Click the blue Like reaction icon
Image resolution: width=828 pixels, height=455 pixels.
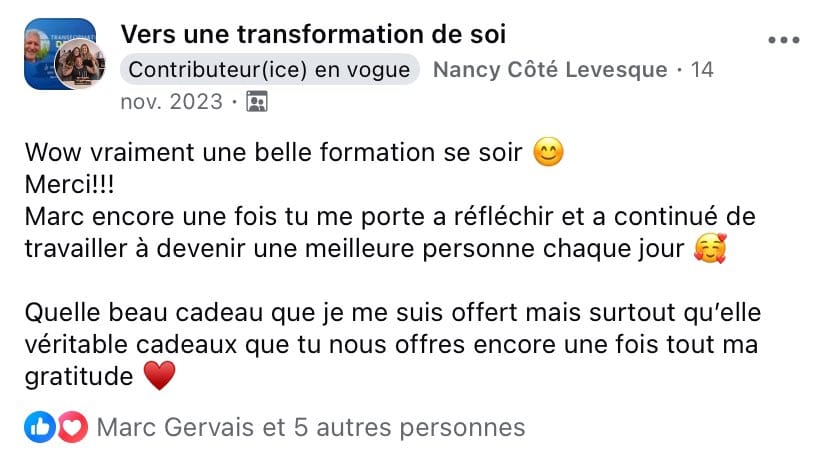pos(41,428)
